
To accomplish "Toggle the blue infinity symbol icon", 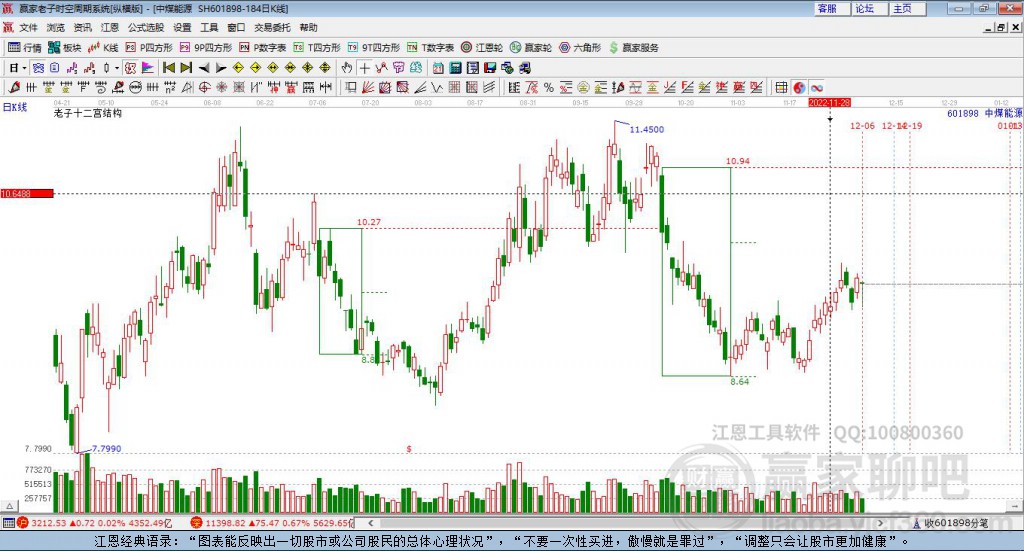I will pyautogui.click(x=816, y=87).
